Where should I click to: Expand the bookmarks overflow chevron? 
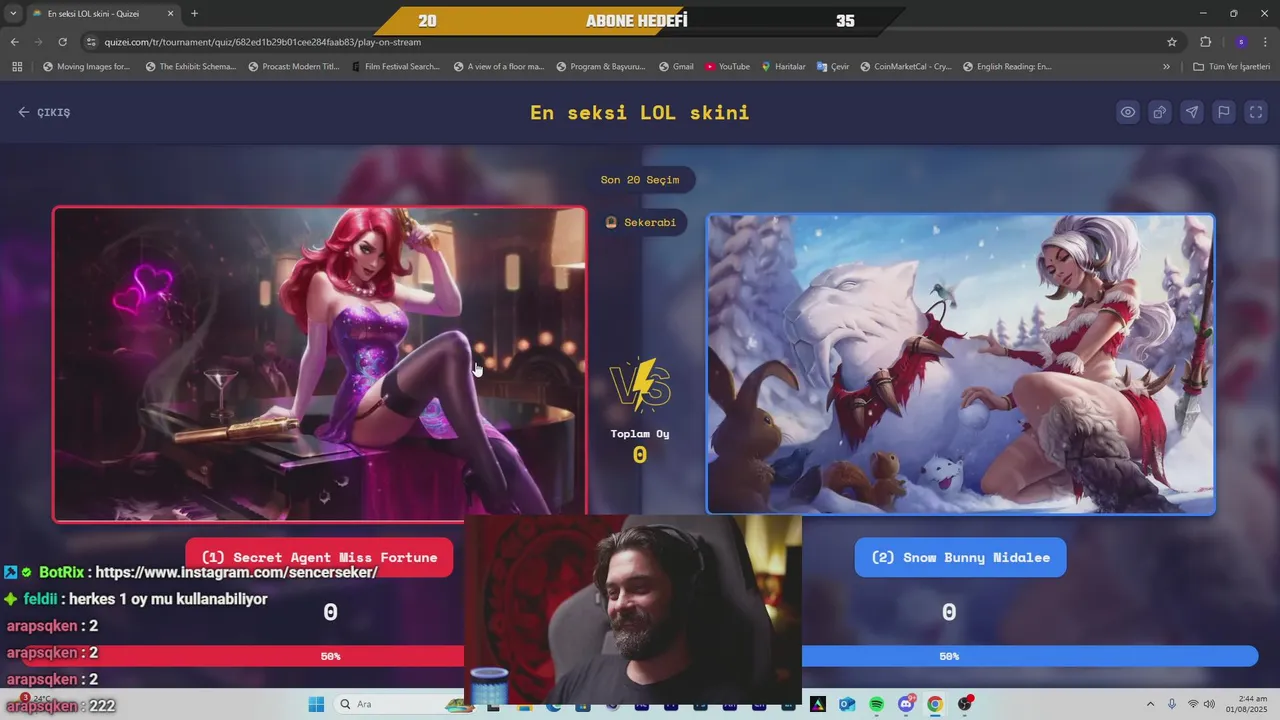[x=1166, y=67]
